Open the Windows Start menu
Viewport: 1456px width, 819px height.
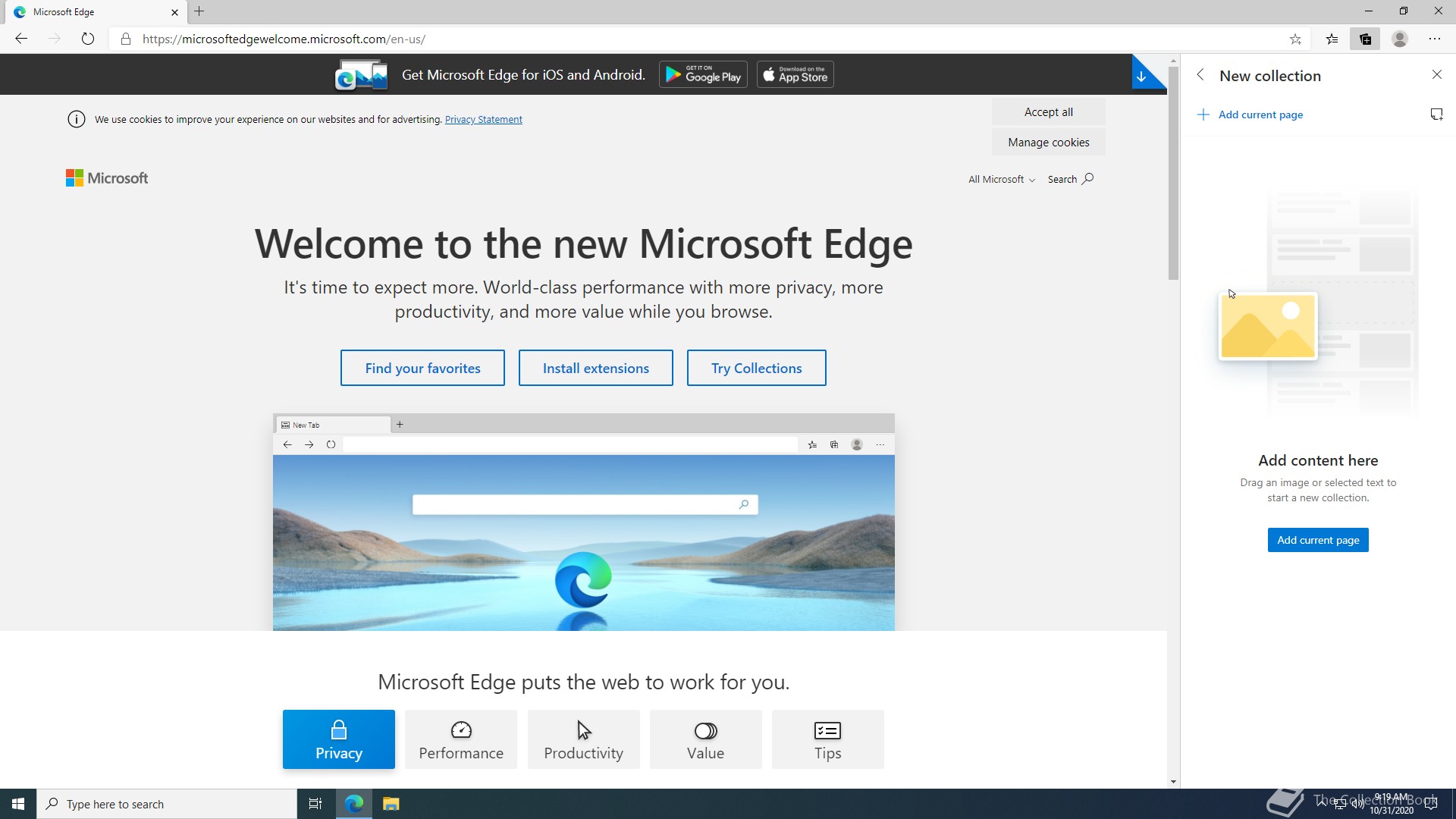(18, 804)
